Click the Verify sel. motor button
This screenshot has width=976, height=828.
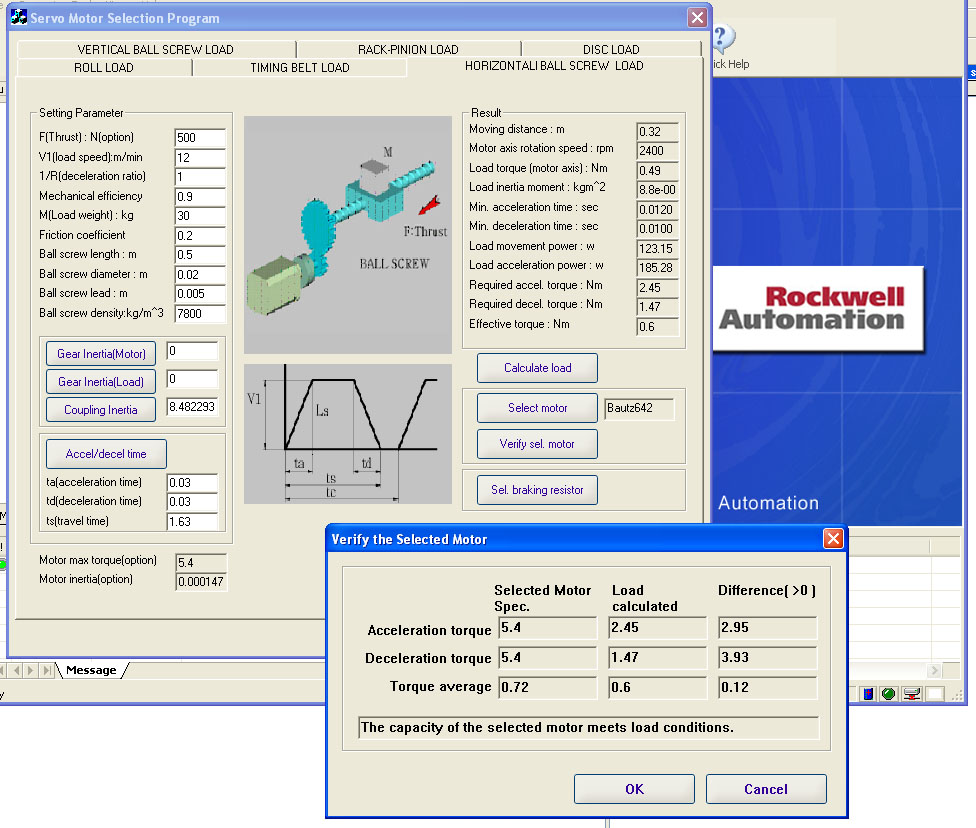(x=537, y=444)
